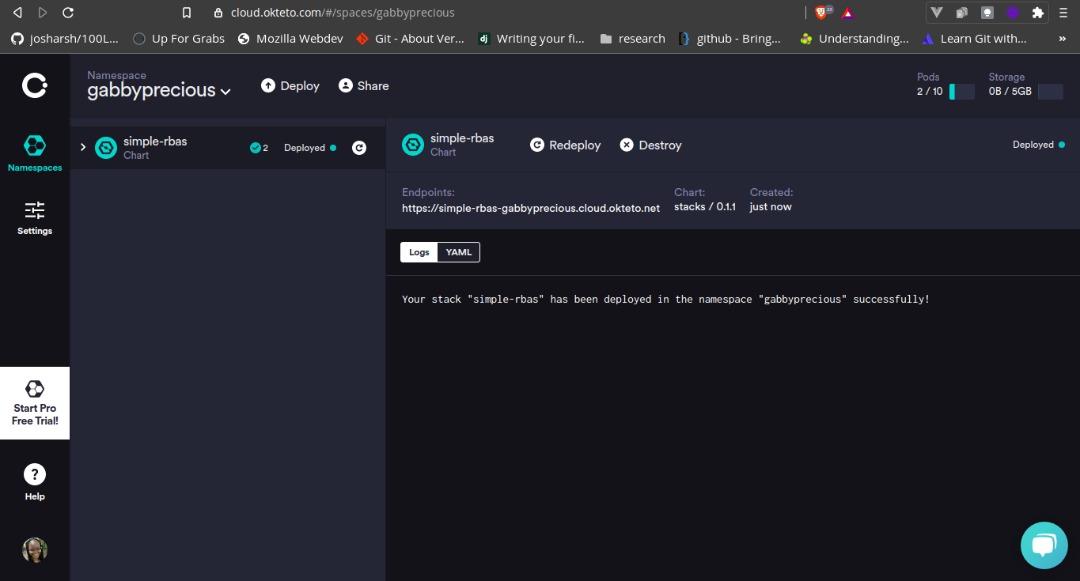Open Learn Git with... bookmark
Screen dimensions: 1080x581
(975, 39)
